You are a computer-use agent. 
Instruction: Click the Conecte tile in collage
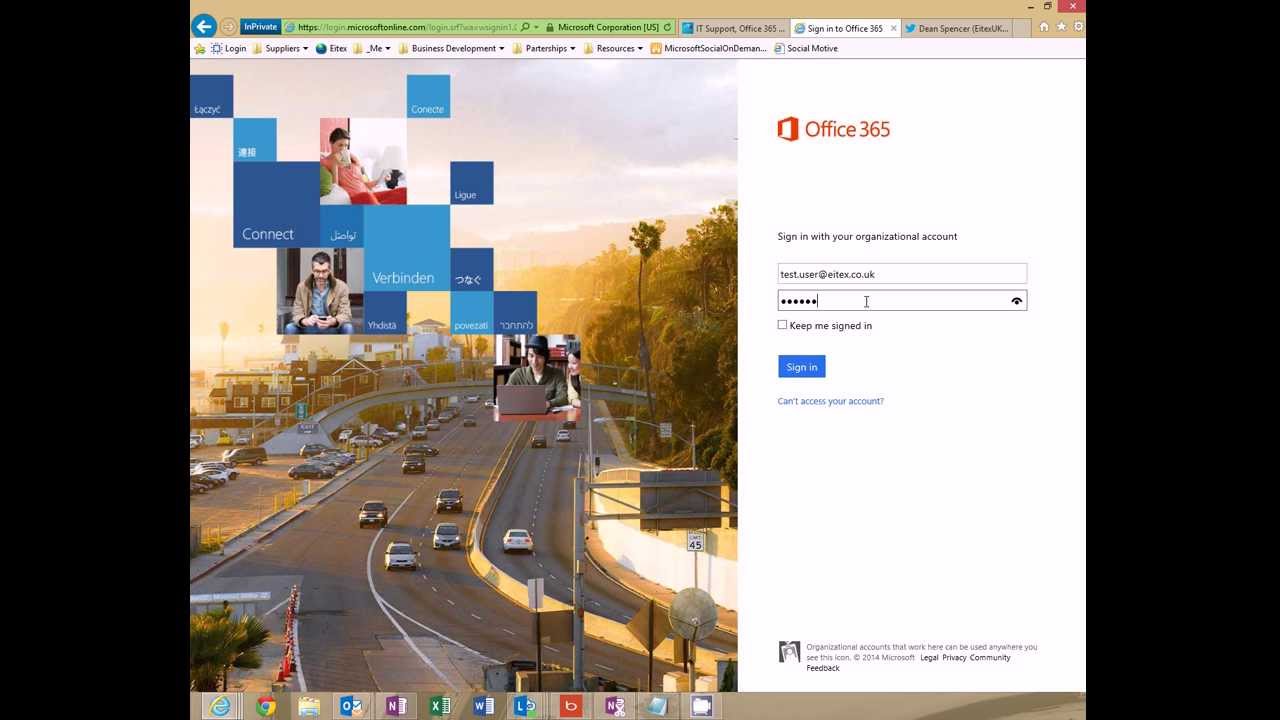tap(428, 96)
